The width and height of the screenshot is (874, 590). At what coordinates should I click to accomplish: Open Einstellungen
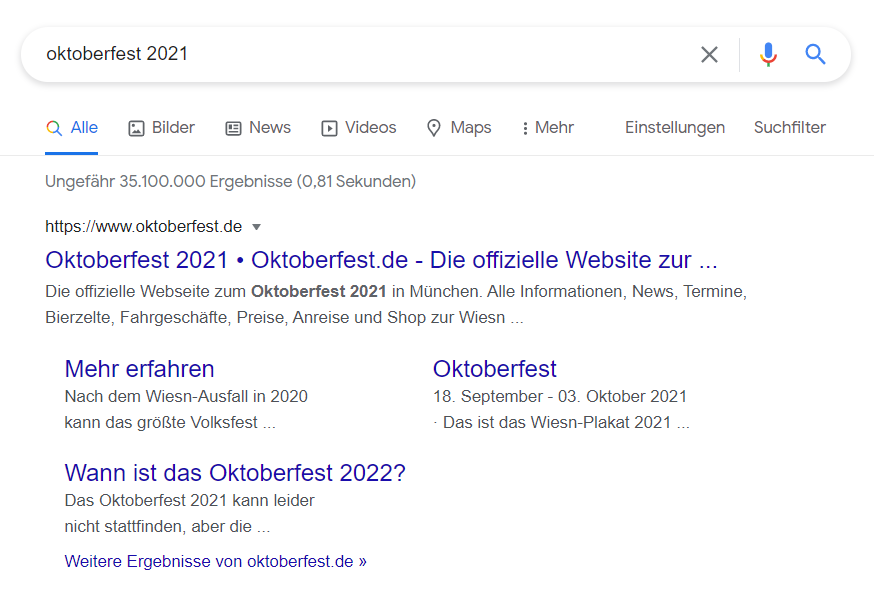(x=674, y=128)
